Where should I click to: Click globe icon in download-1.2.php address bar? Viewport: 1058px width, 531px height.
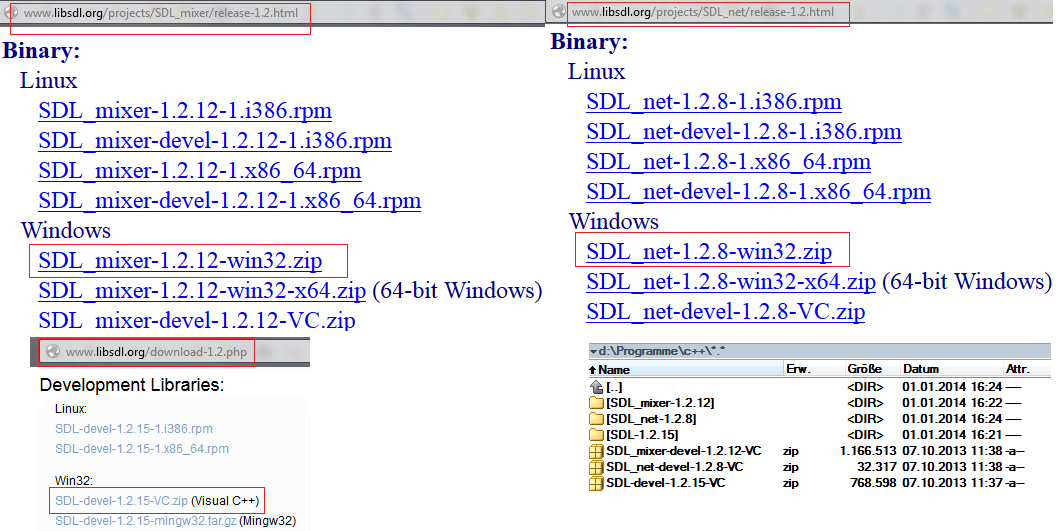coord(53,352)
